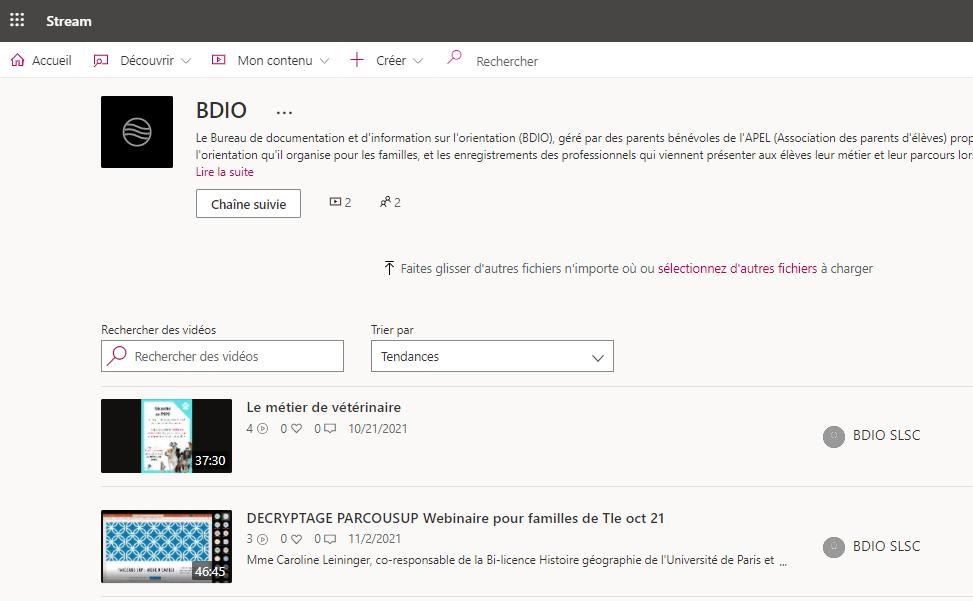The height and width of the screenshot is (601, 973).
Task: Open Le métier de vétérinaire video title
Action: pyautogui.click(x=324, y=407)
